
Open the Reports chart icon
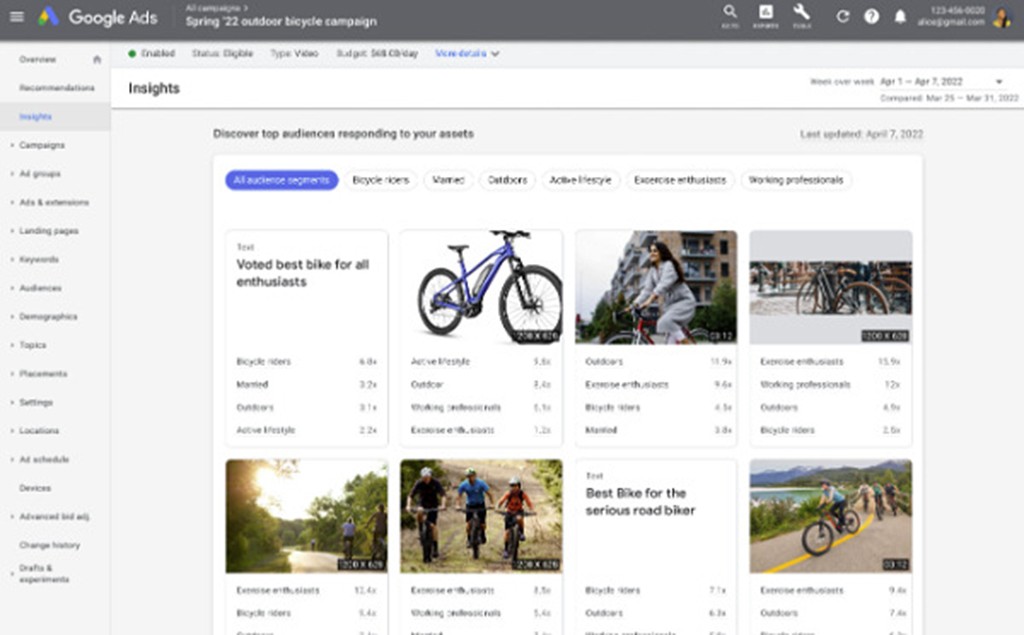[x=766, y=14]
